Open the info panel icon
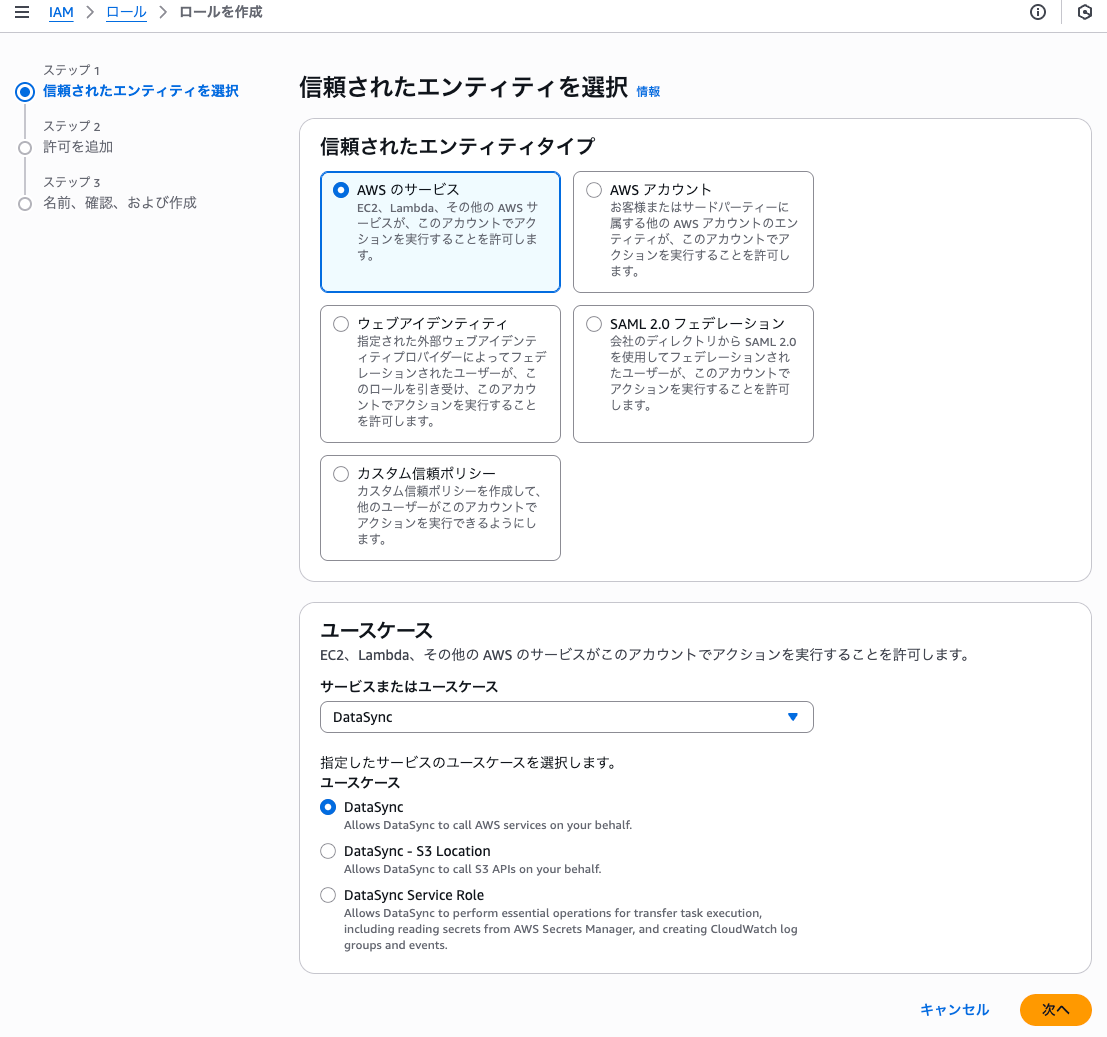Screen dimensions: 1107x1037 coord(1037,12)
